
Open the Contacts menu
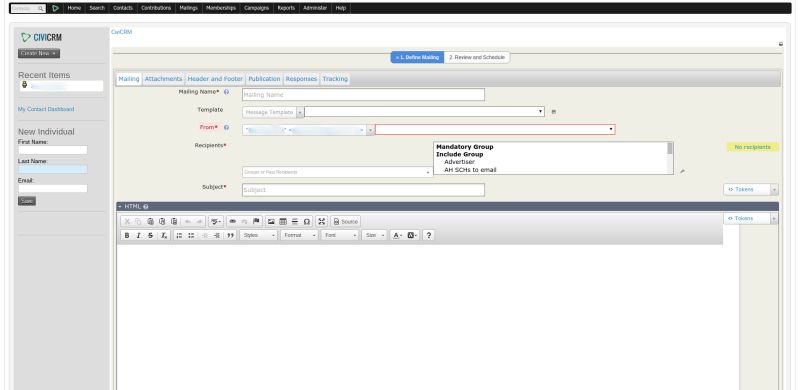click(122, 8)
